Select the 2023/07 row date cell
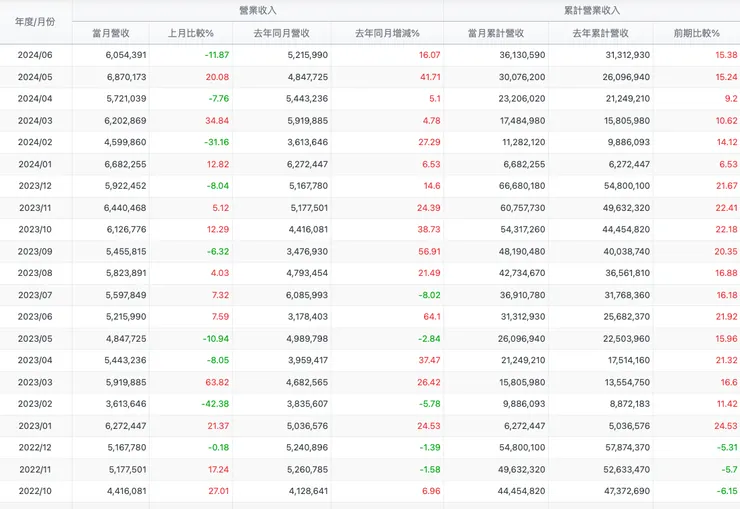740x509 pixels. click(x=35, y=295)
